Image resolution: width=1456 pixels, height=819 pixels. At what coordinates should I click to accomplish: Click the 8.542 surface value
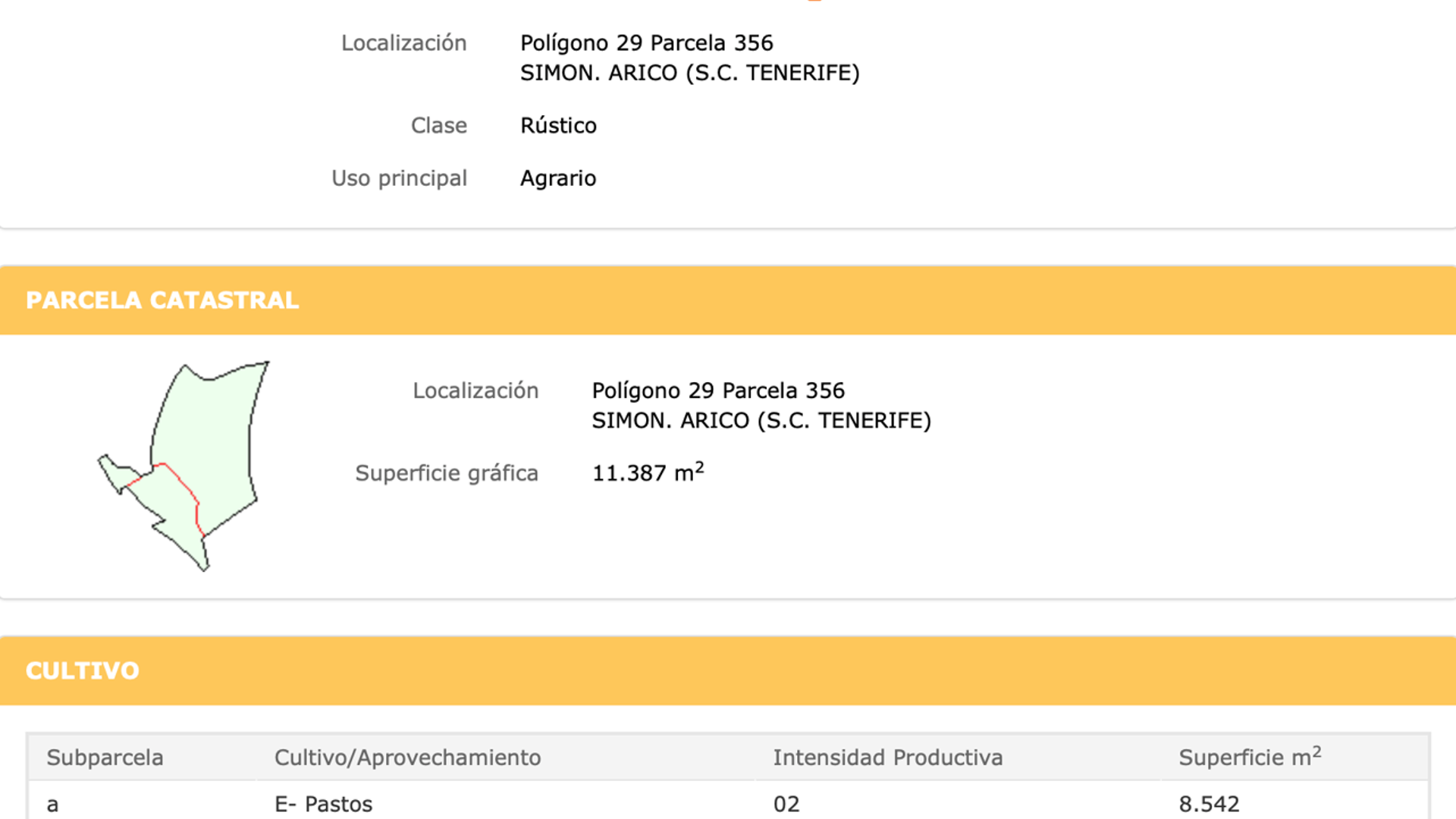point(1209,804)
